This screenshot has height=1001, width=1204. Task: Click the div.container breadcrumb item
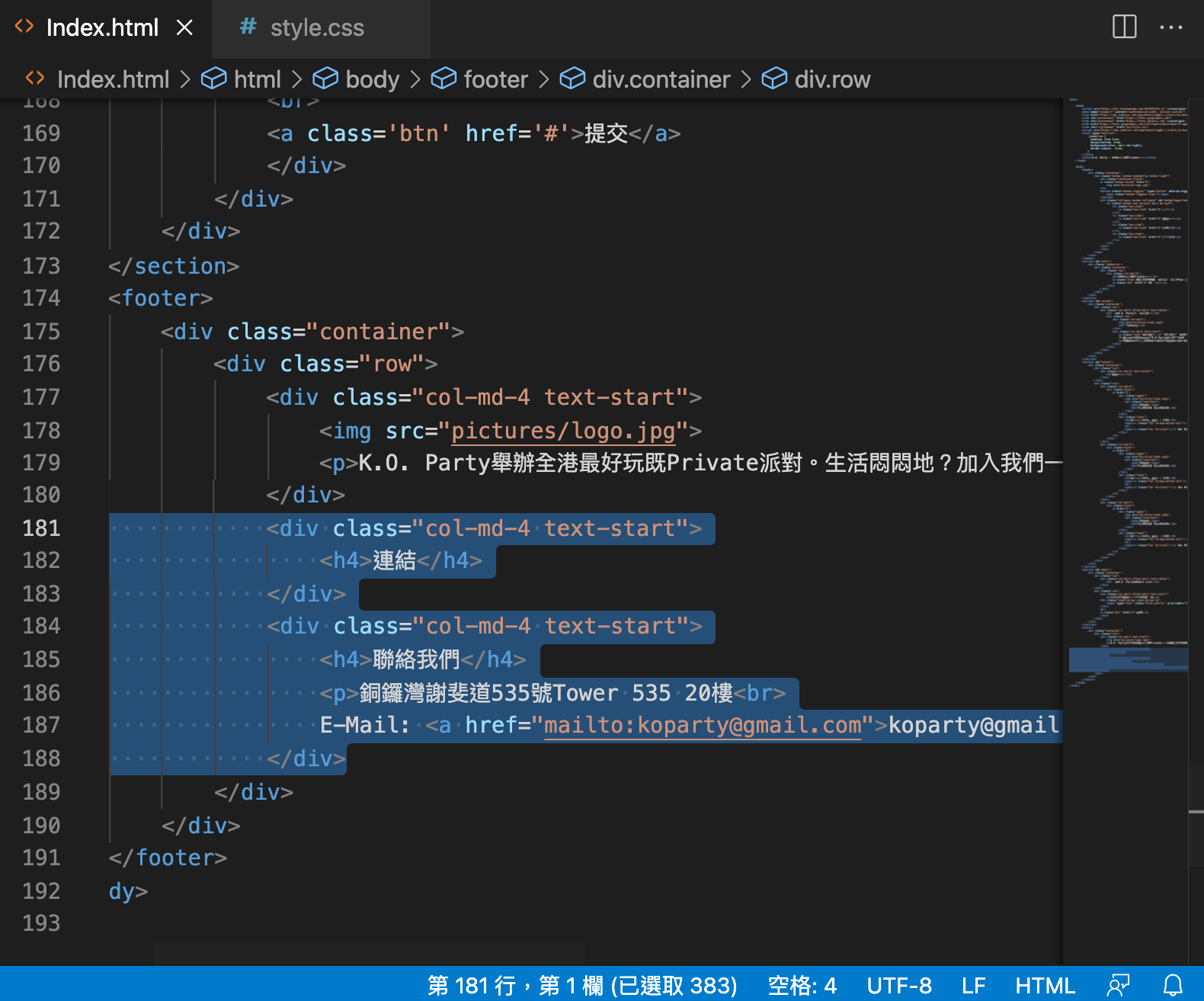[x=661, y=79]
